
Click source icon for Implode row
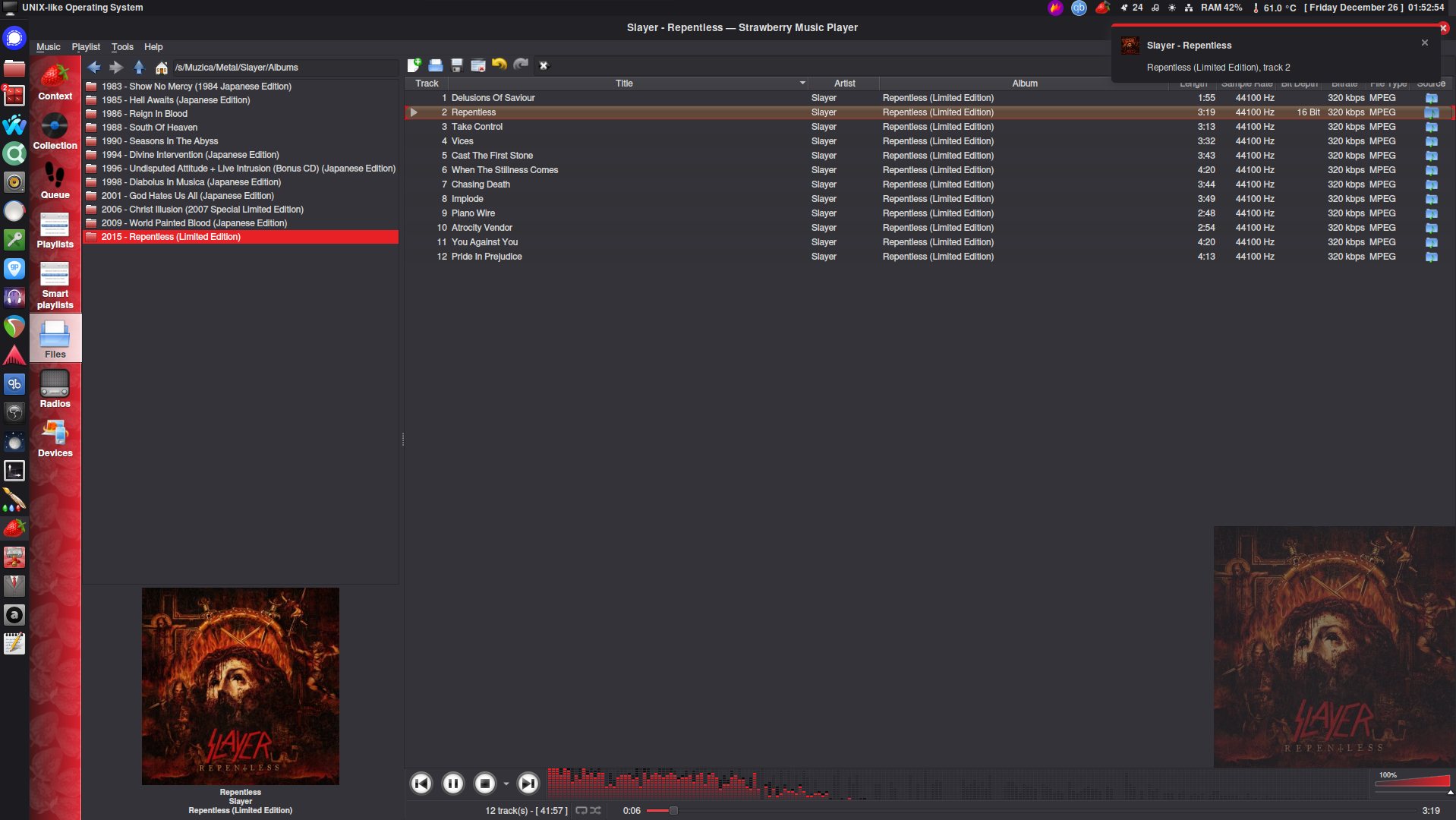click(x=1431, y=199)
